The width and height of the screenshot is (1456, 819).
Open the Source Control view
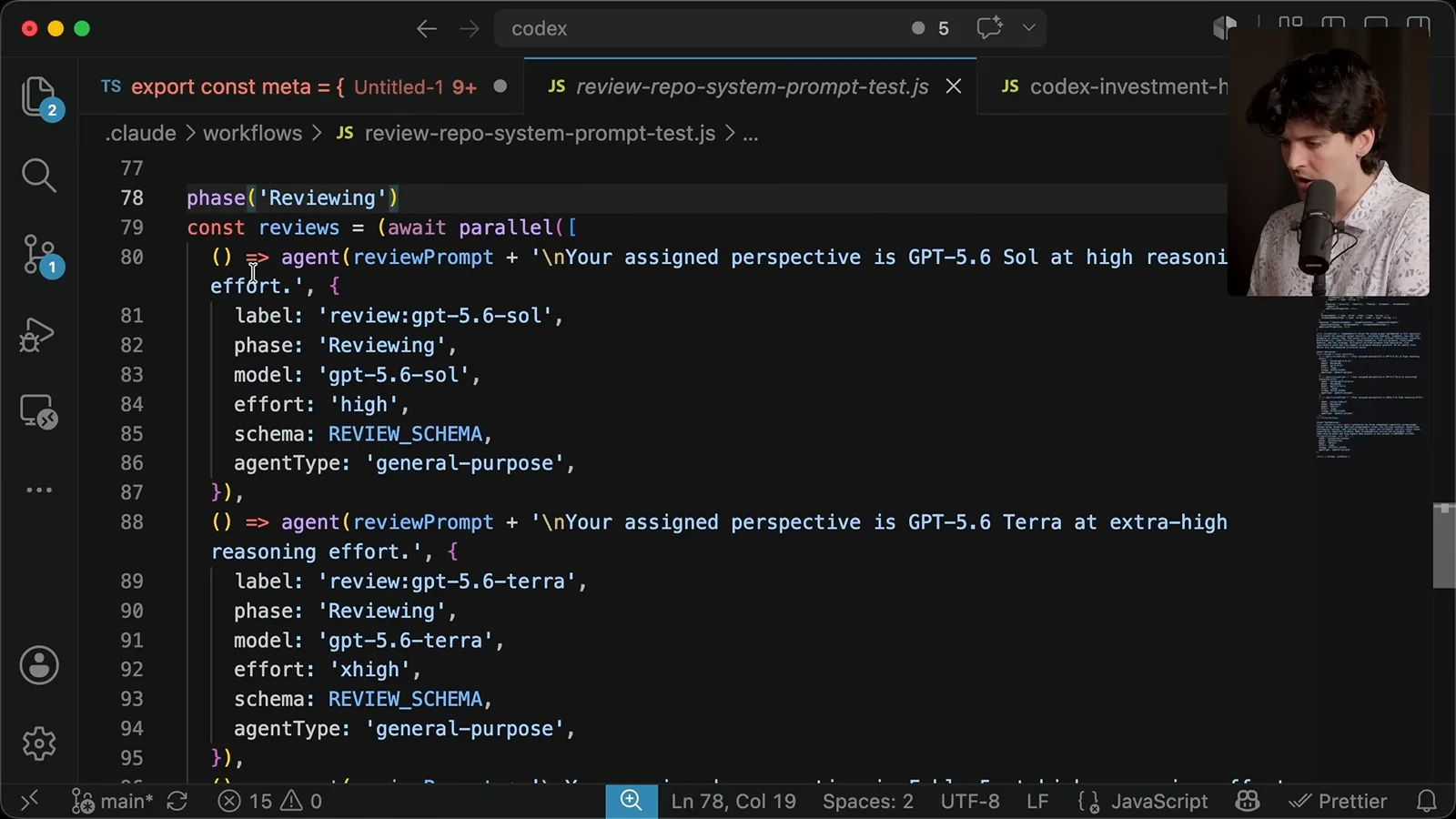coord(39,256)
